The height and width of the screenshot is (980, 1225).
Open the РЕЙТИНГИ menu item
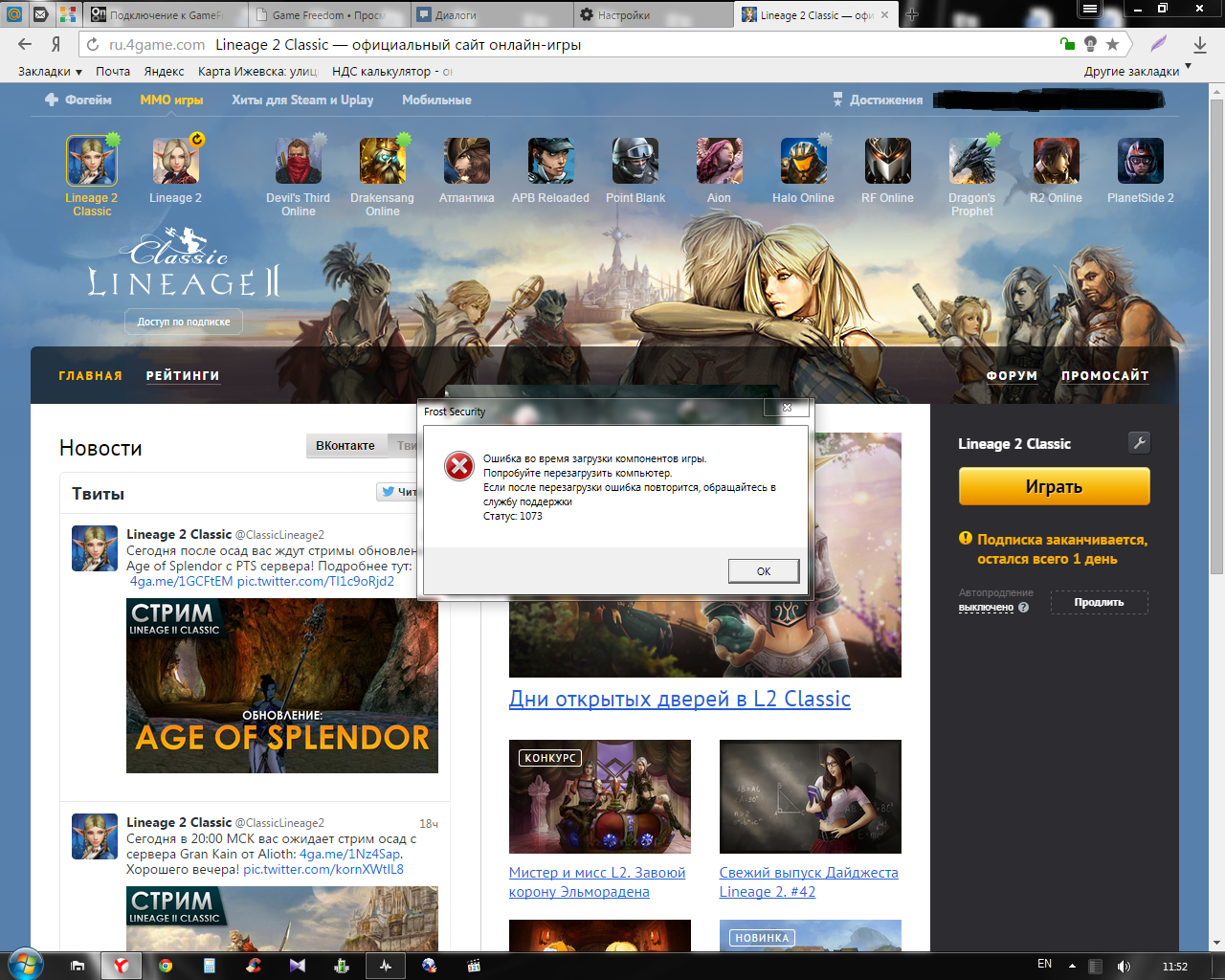183,376
